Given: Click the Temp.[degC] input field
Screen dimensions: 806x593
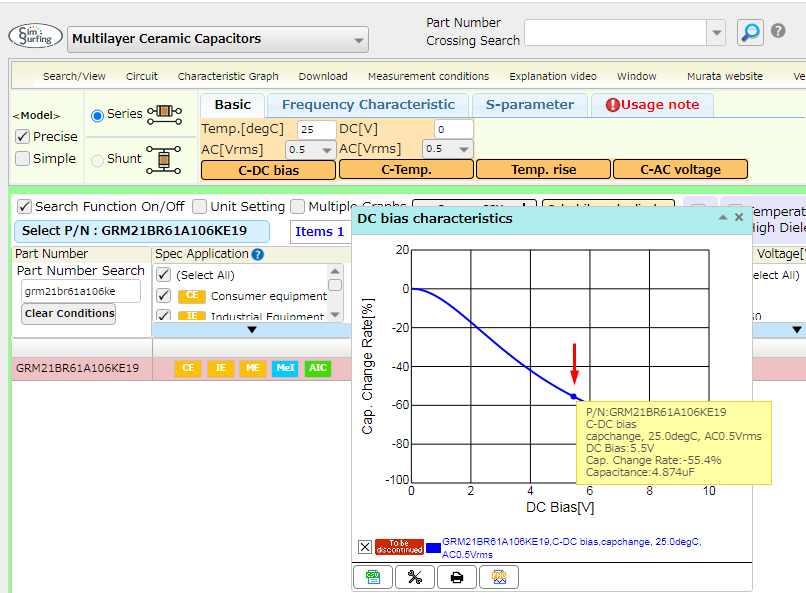Looking at the screenshot, I should tap(317, 129).
